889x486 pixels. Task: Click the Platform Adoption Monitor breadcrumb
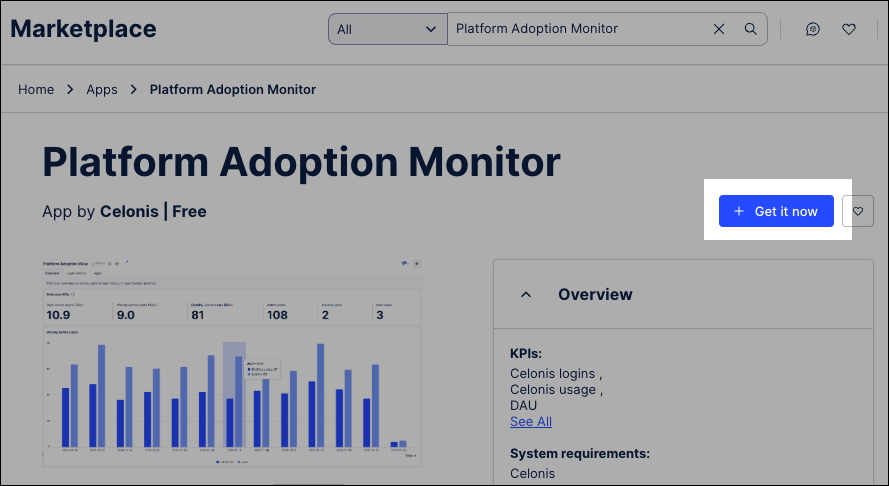(x=232, y=89)
